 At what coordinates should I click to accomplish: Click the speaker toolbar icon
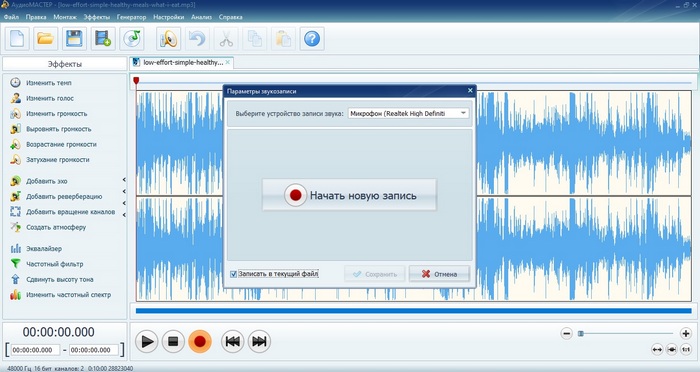click(x=168, y=39)
